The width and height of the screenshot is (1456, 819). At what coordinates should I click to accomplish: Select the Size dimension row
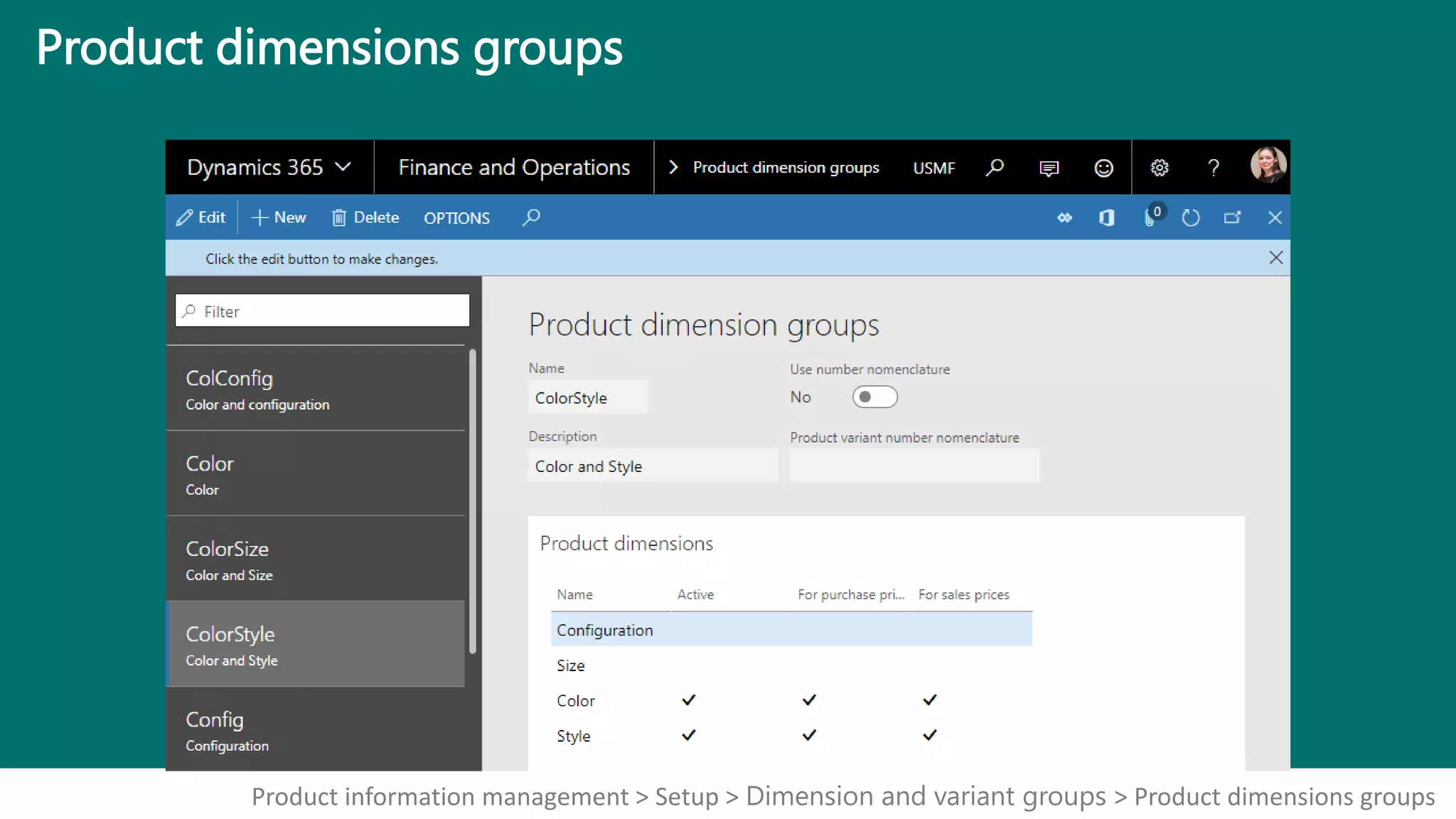[x=791, y=665]
